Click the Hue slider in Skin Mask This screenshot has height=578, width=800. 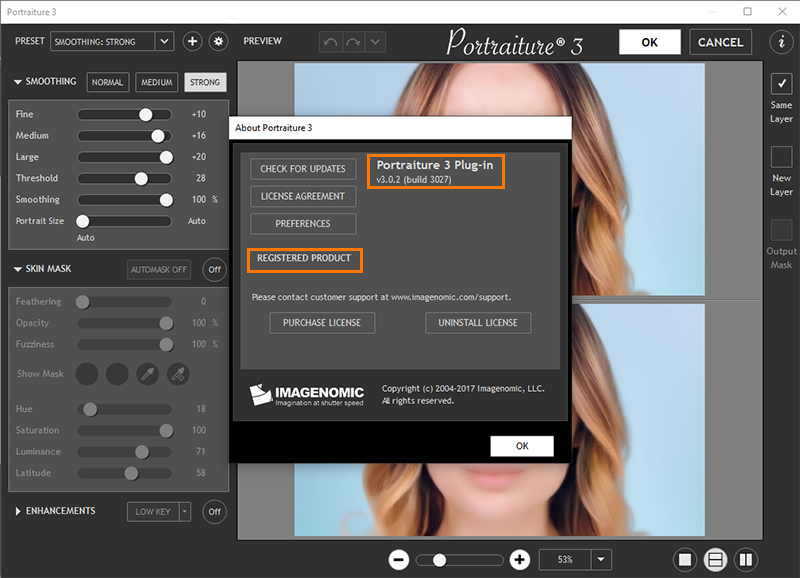[124, 409]
